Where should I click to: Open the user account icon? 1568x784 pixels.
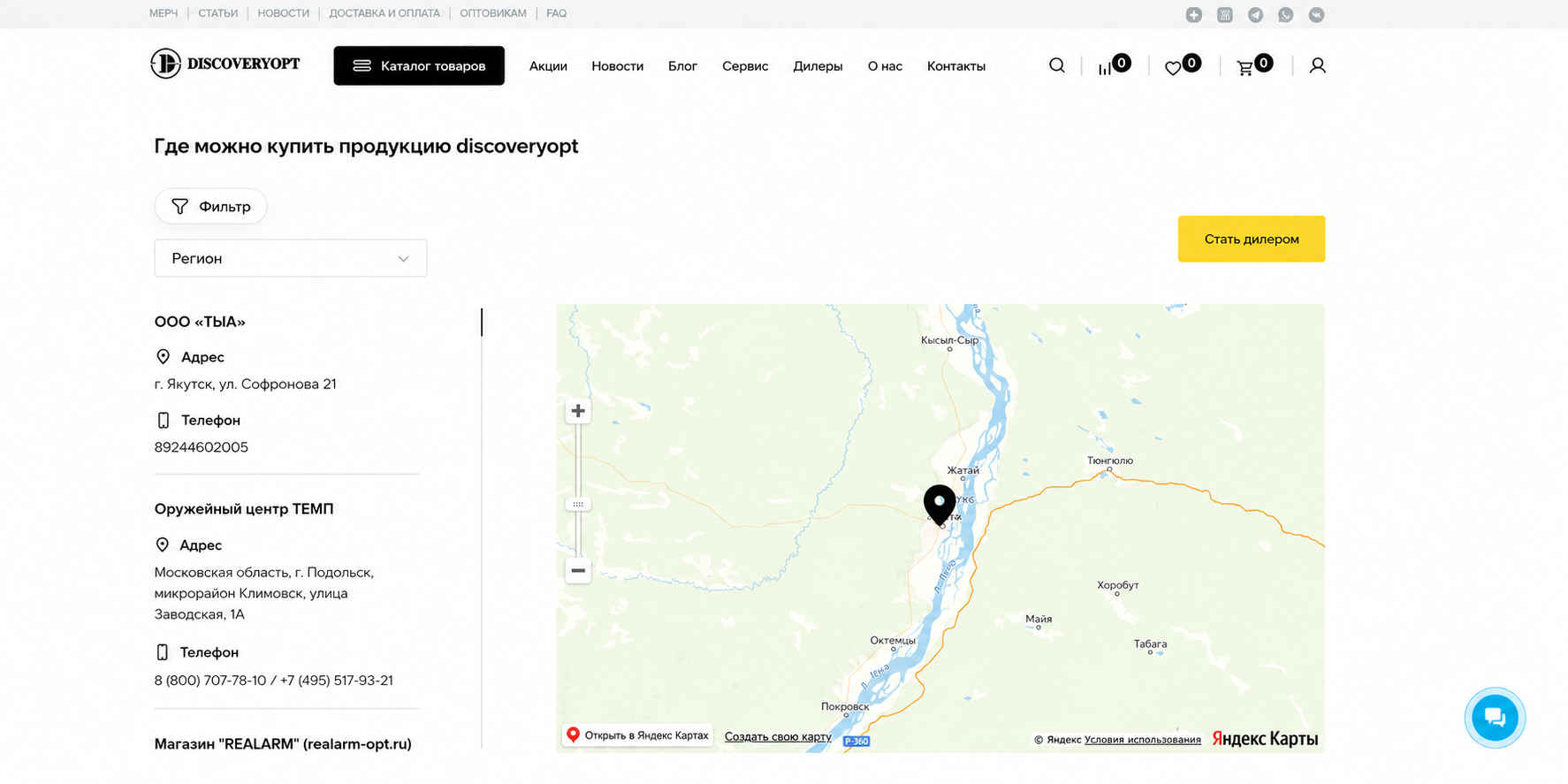pyautogui.click(x=1317, y=65)
